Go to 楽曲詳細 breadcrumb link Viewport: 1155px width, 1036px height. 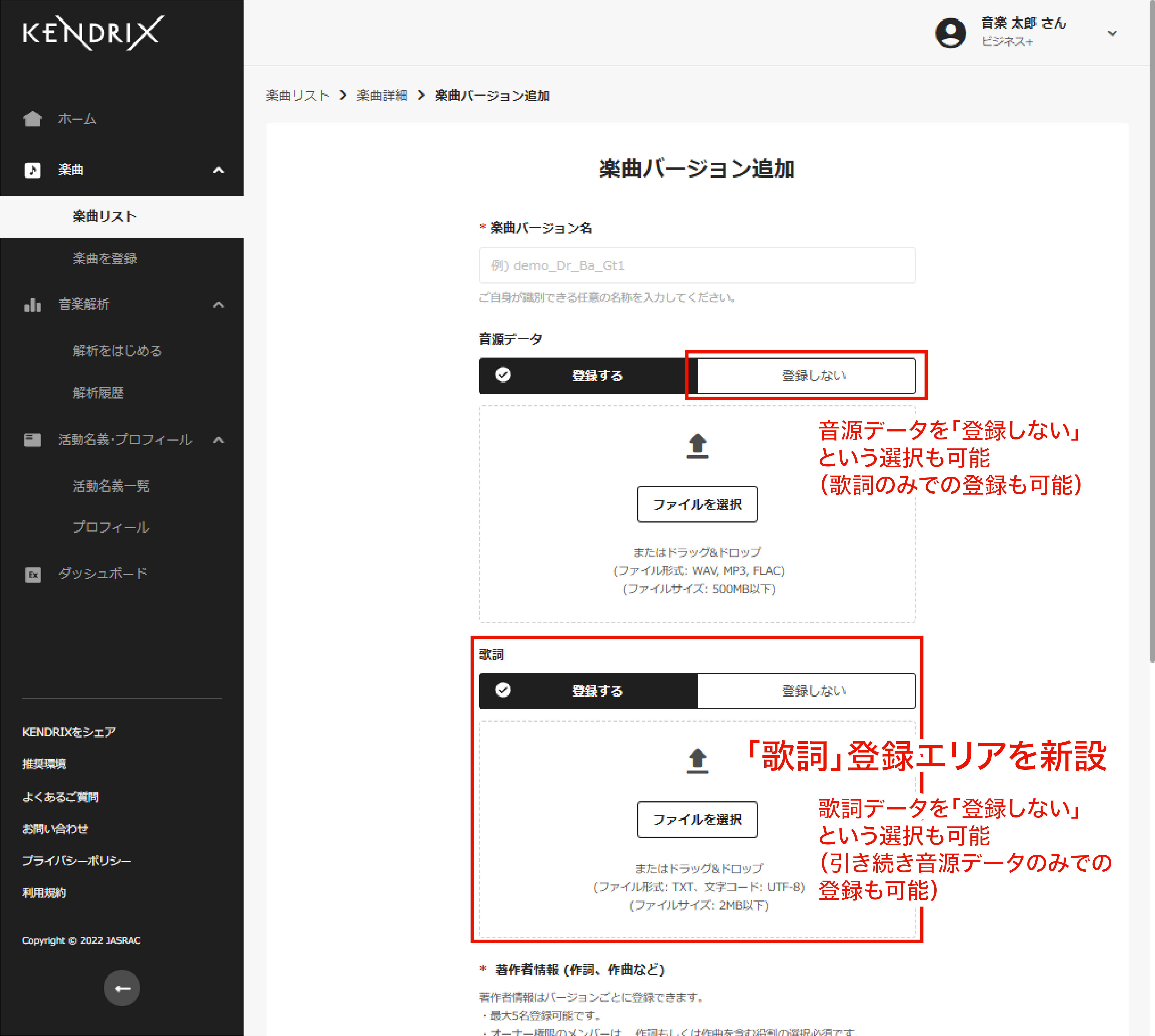(382, 96)
